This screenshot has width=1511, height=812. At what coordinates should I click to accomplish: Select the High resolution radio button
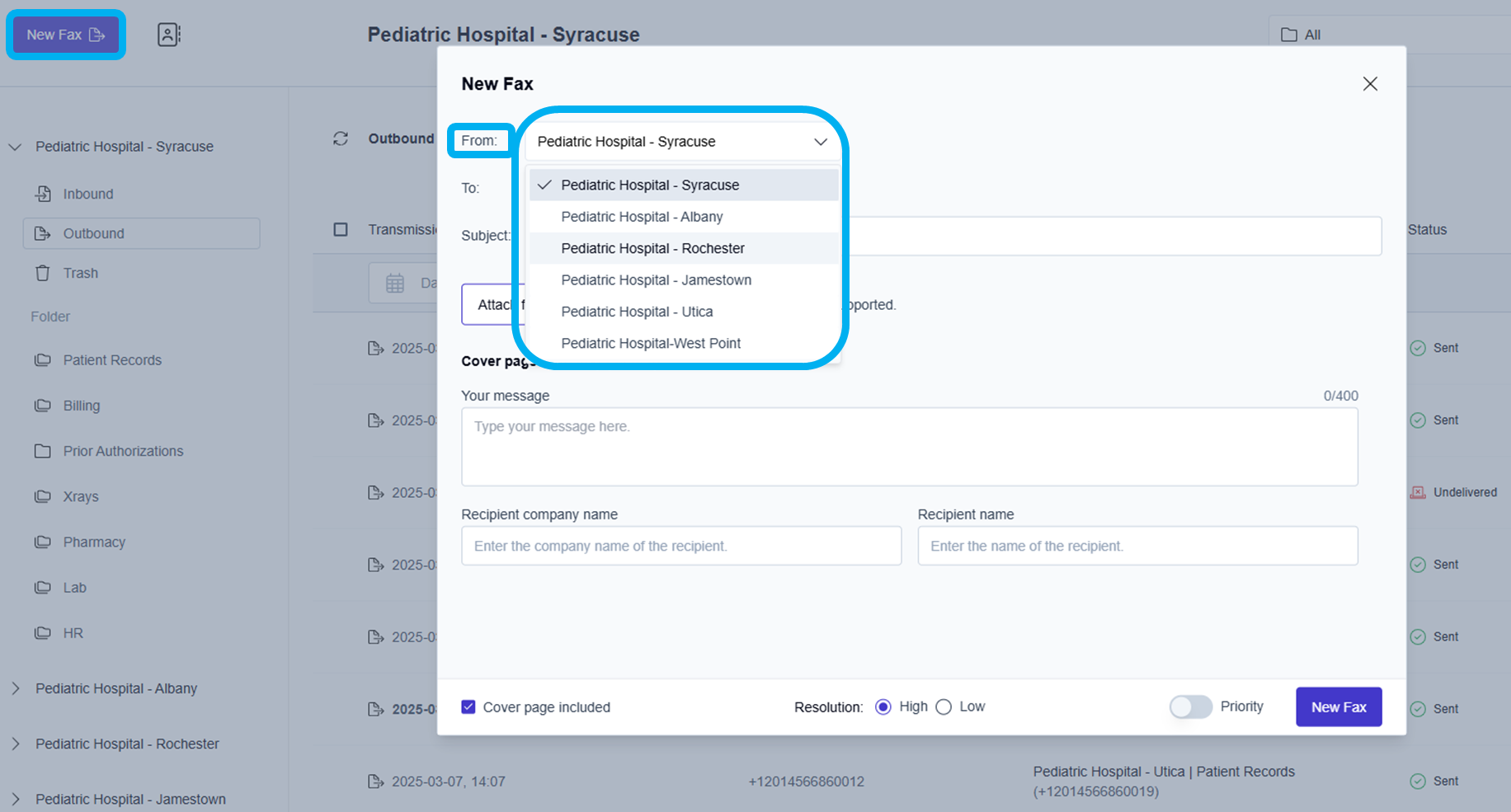(x=883, y=707)
